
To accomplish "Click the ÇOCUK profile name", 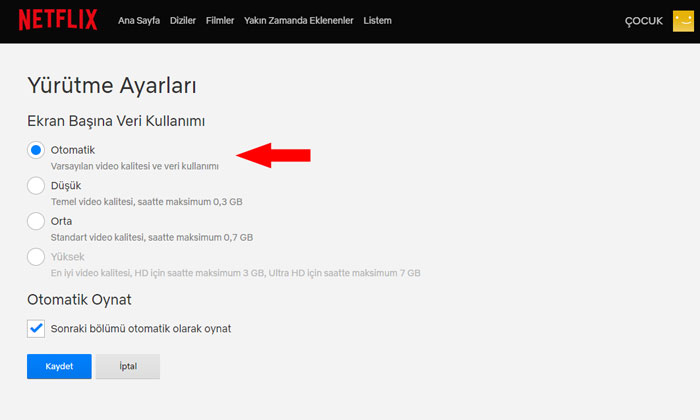I will pos(644,21).
